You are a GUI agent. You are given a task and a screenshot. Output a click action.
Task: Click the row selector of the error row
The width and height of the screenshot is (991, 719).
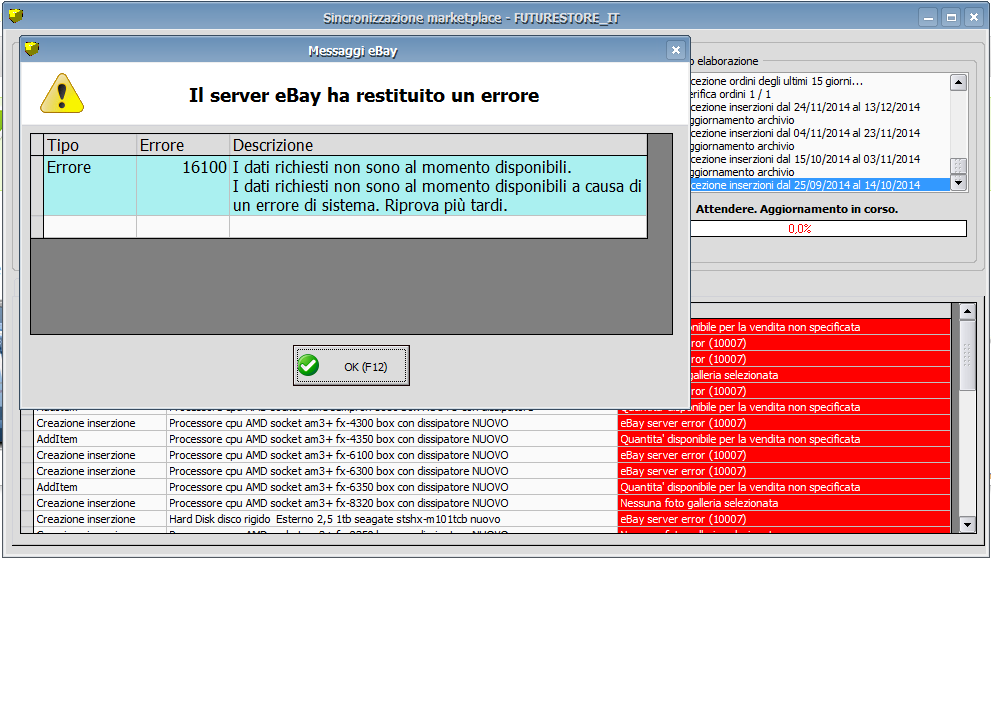37,186
